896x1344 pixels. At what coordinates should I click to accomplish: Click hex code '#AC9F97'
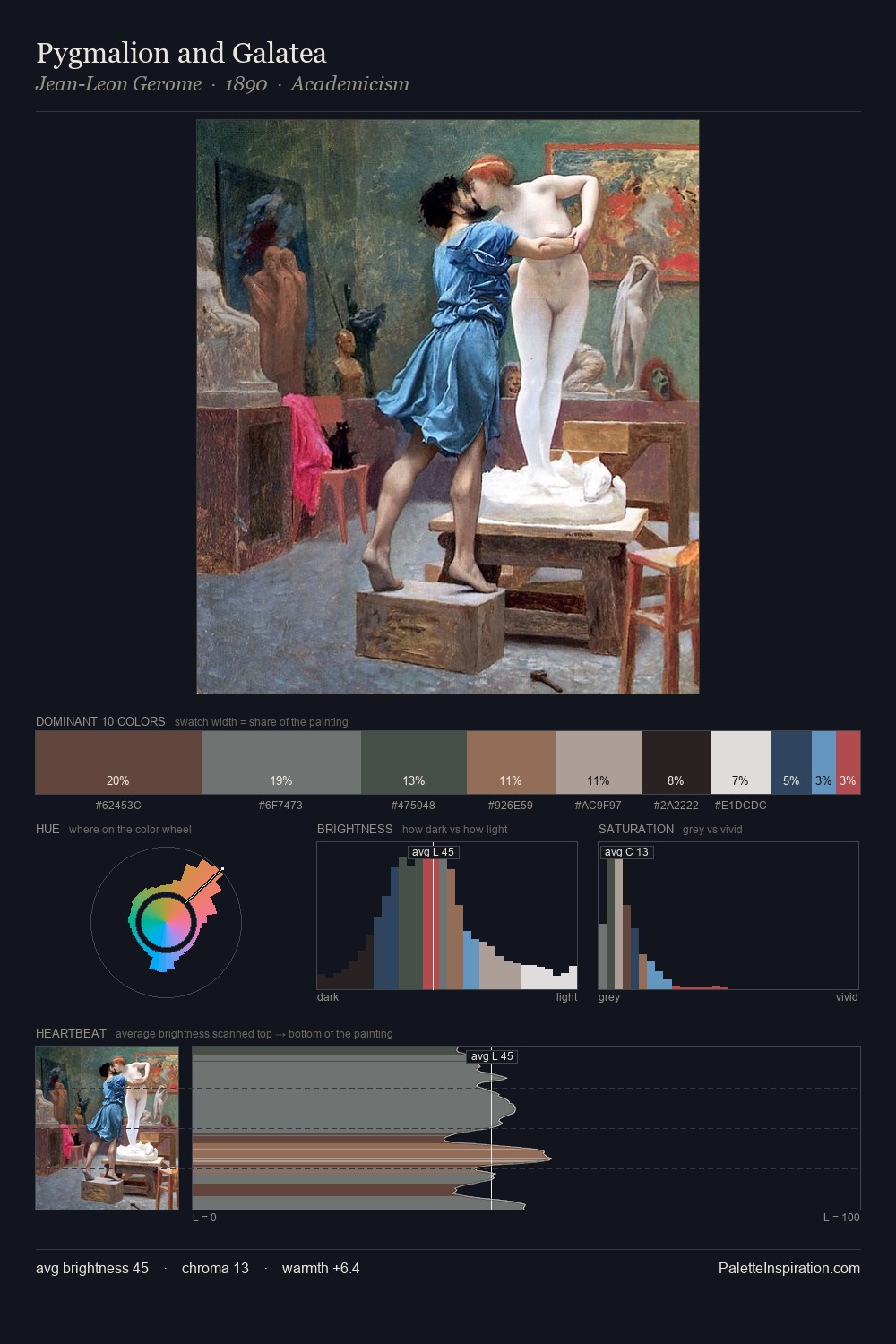click(599, 806)
